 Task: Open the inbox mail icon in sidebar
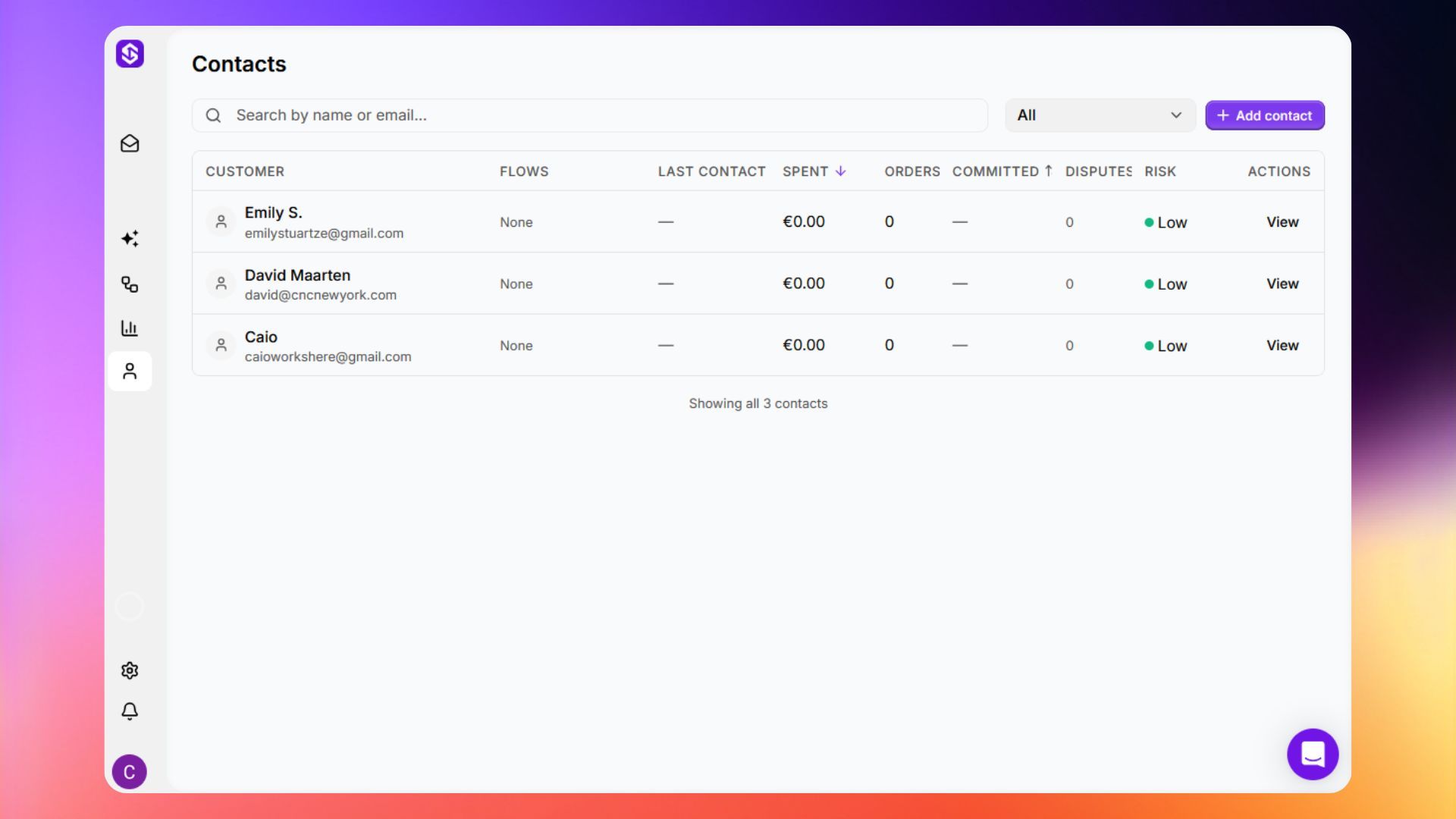point(130,143)
